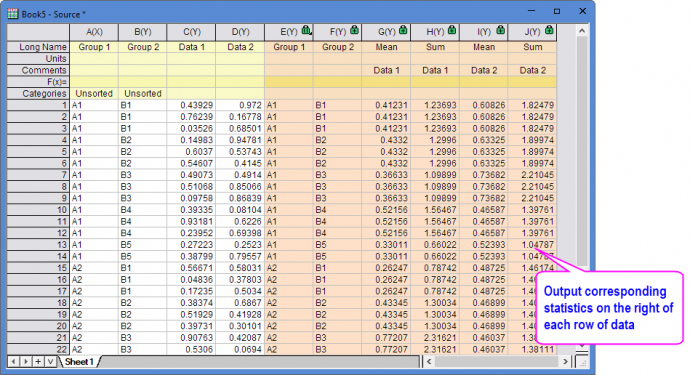
Task: Click cell value 0.90763
Action: tap(191, 338)
